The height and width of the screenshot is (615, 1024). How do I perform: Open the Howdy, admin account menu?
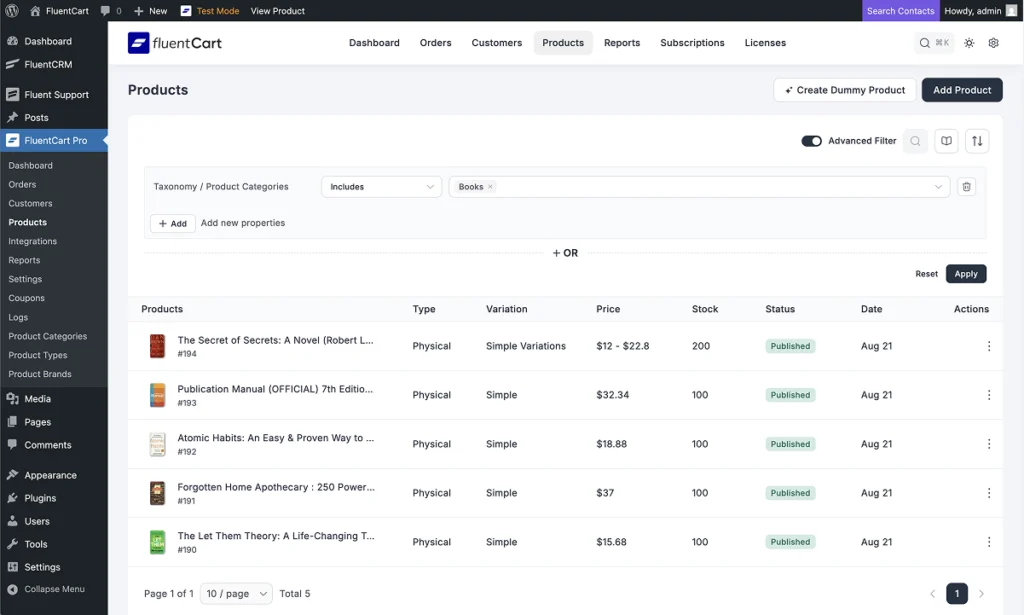pyautogui.click(x=980, y=10)
